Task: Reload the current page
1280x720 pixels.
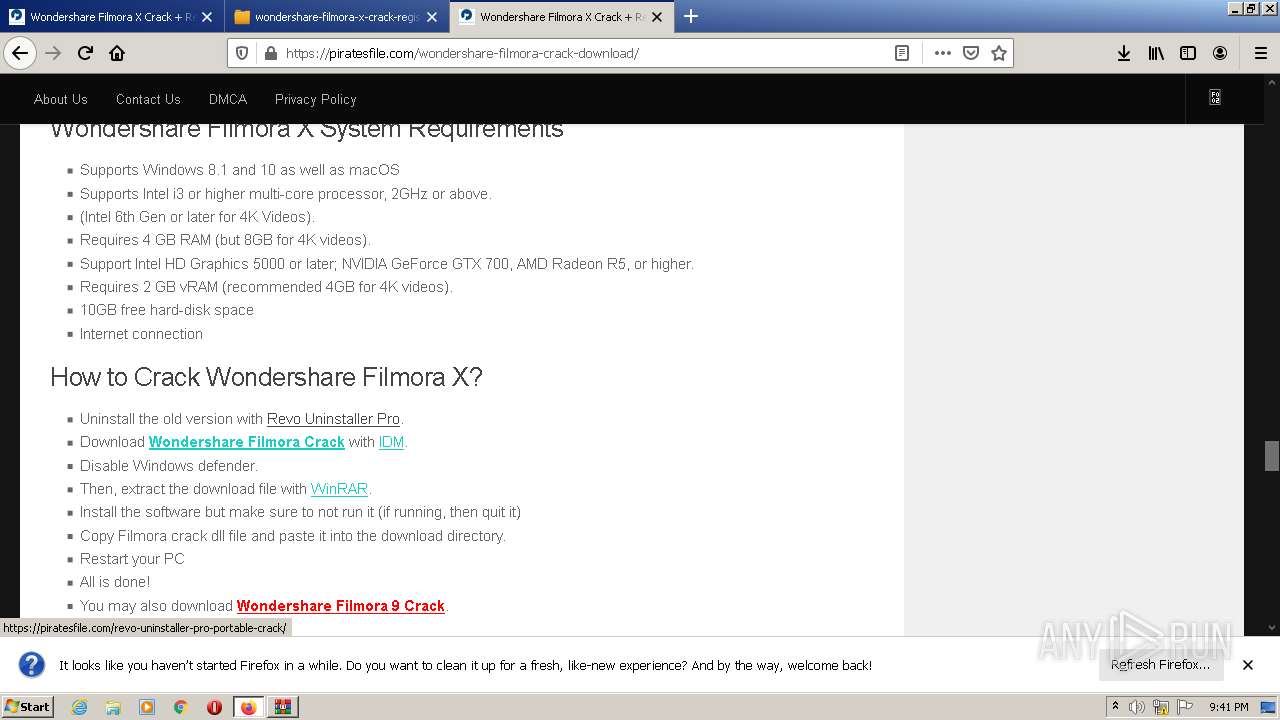Action: [x=85, y=53]
